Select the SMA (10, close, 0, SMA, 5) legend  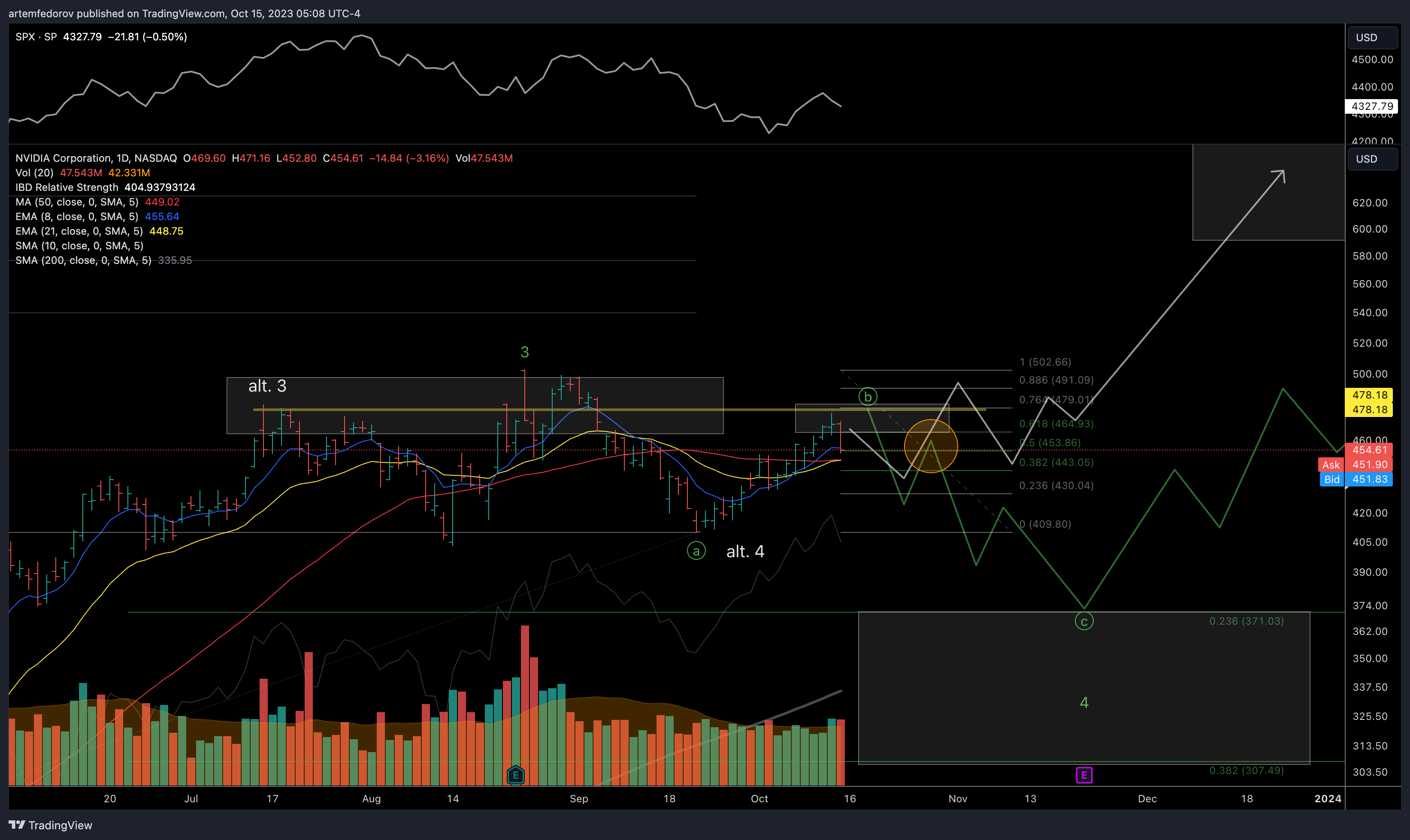coord(79,246)
